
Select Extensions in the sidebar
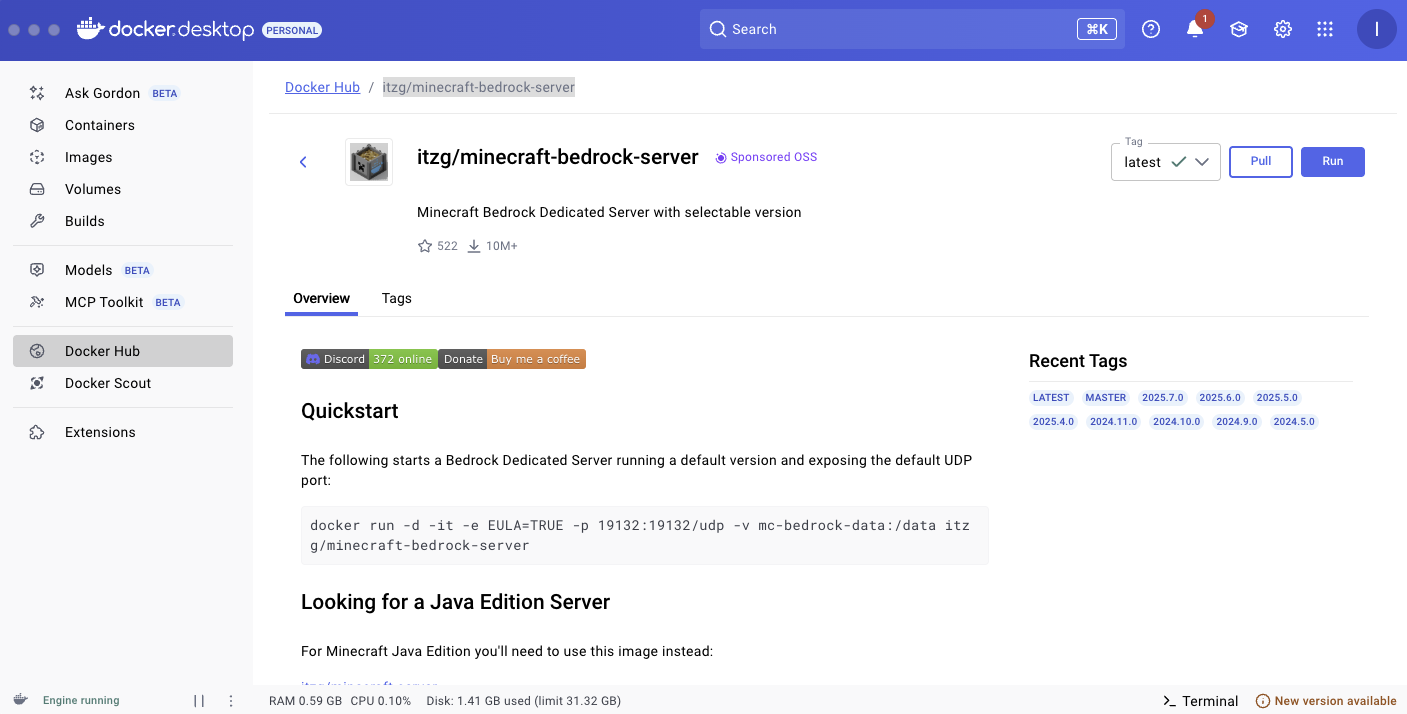pos(123,432)
